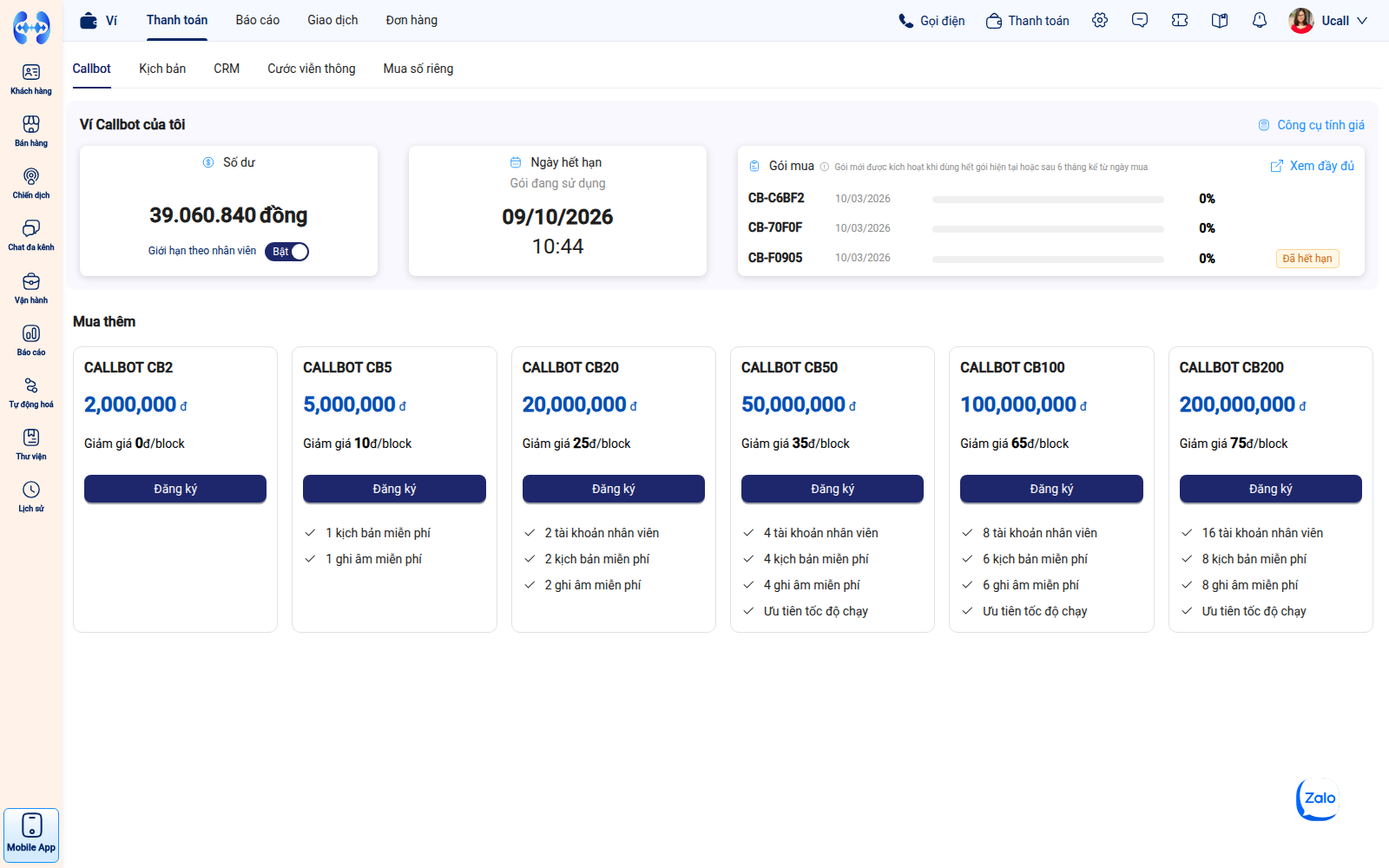Click the Xem đầy đủ link
Screen dimensions: 1389x868
coord(1313,166)
